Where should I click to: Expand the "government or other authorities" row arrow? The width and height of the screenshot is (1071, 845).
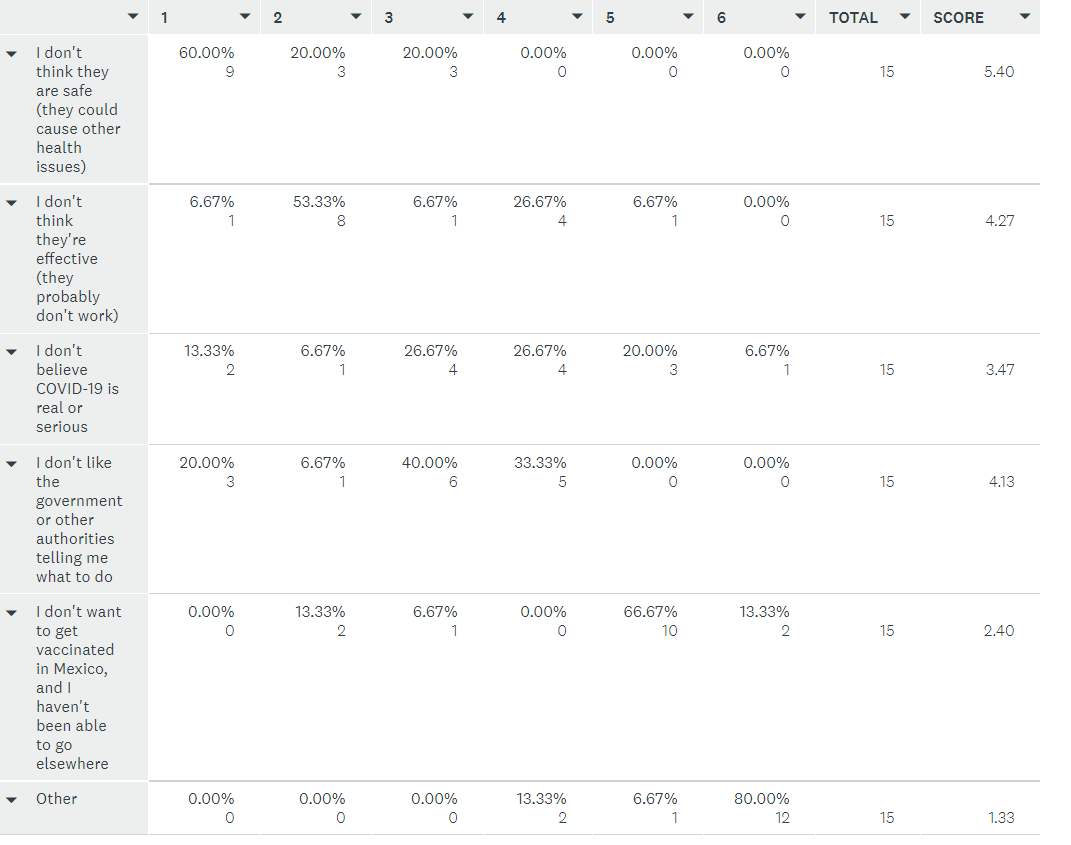tap(12, 464)
